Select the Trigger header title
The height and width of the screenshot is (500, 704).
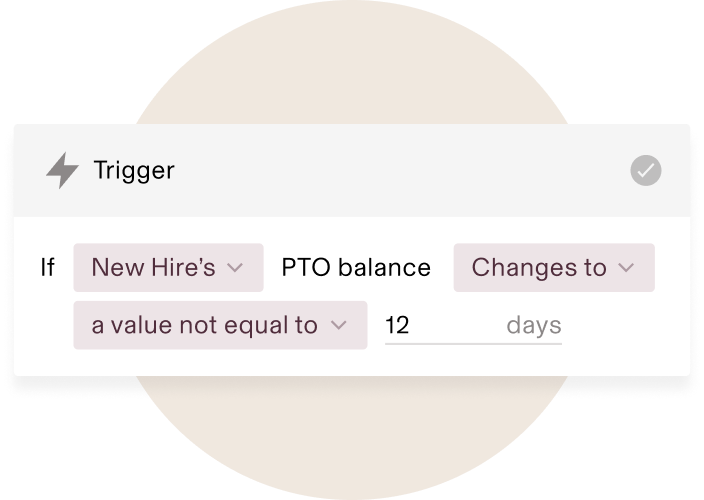(134, 171)
